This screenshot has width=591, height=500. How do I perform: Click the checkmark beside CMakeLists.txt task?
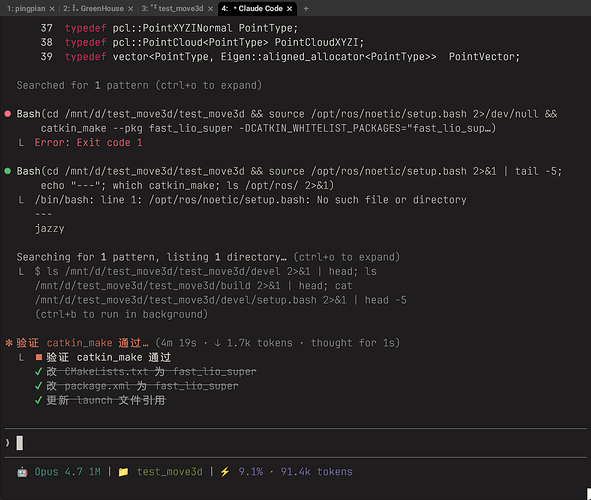pyautogui.click(x=38, y=372)
